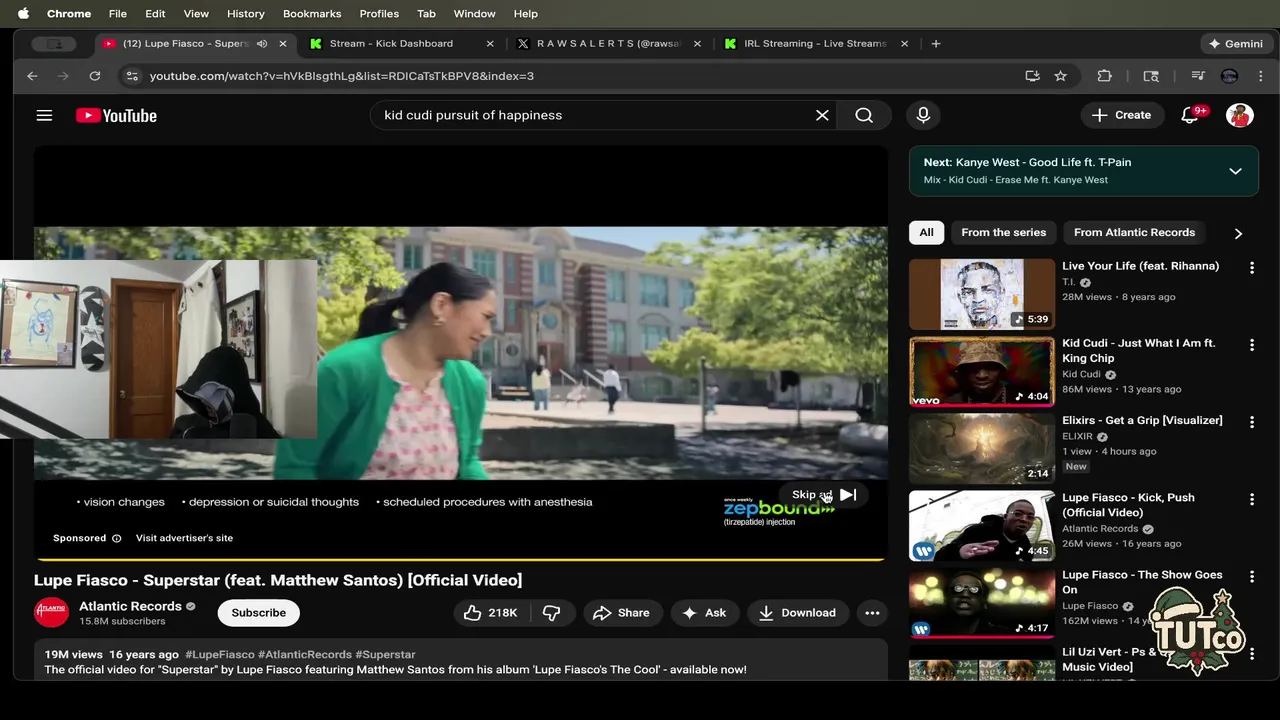
Task: Open Gemini in Chrome
Action: click(1236, 44)
